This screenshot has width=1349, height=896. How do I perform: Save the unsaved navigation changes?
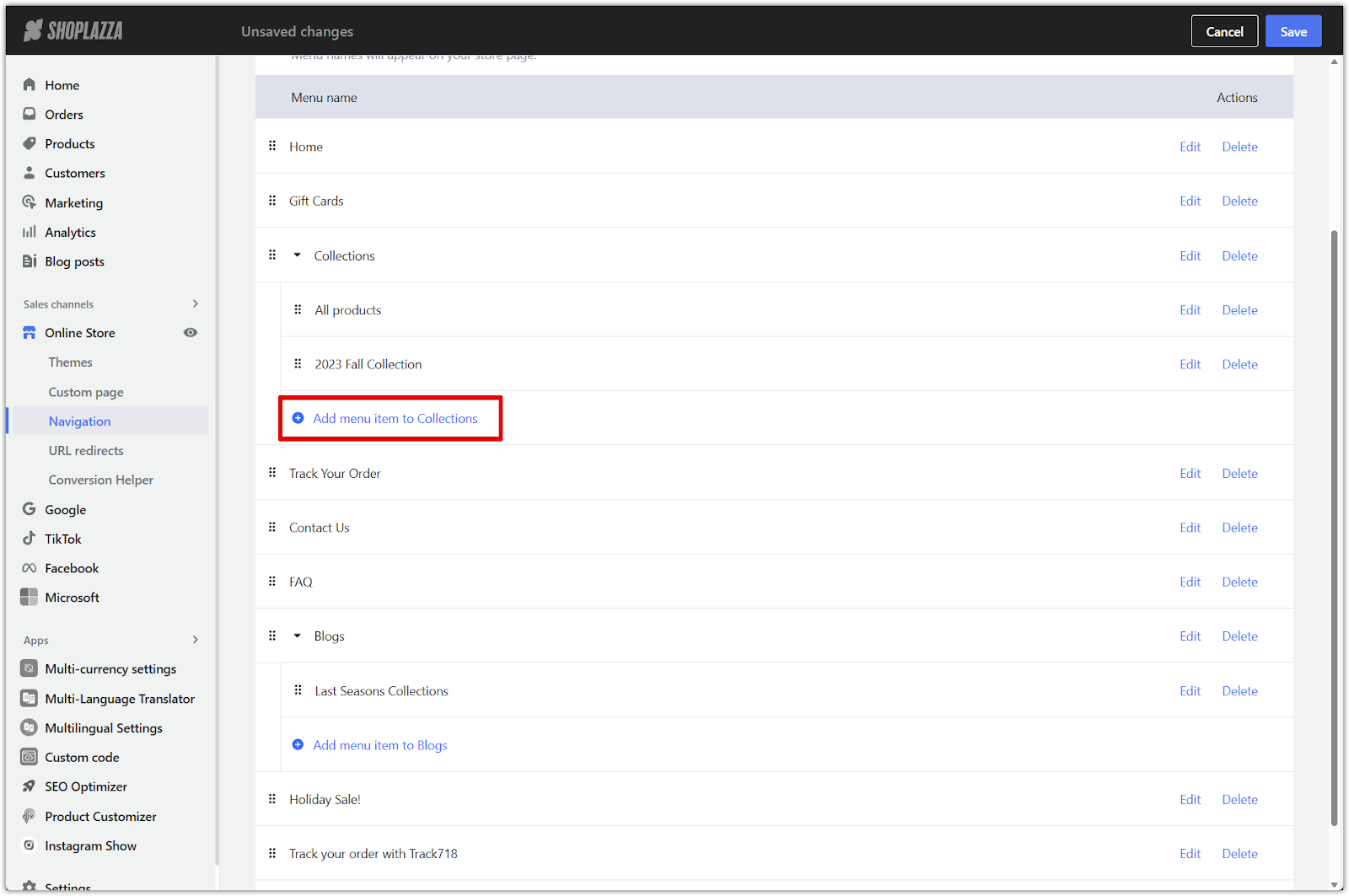point(1293,32)
